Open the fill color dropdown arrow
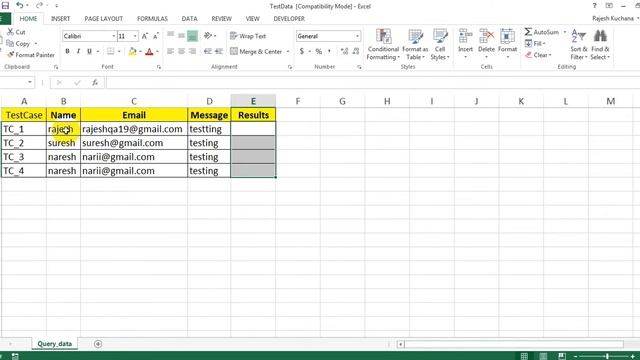 (x=140, y=51)
